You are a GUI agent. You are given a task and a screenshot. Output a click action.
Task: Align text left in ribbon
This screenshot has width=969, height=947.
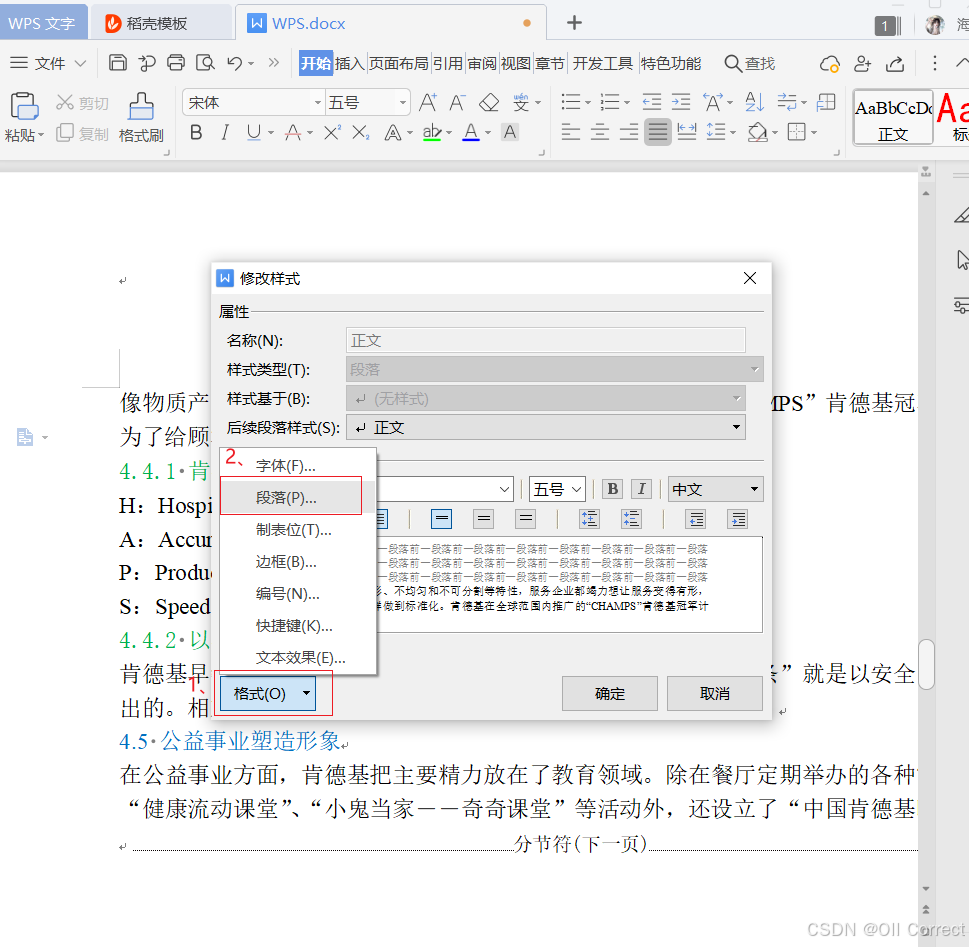[570, 132]
